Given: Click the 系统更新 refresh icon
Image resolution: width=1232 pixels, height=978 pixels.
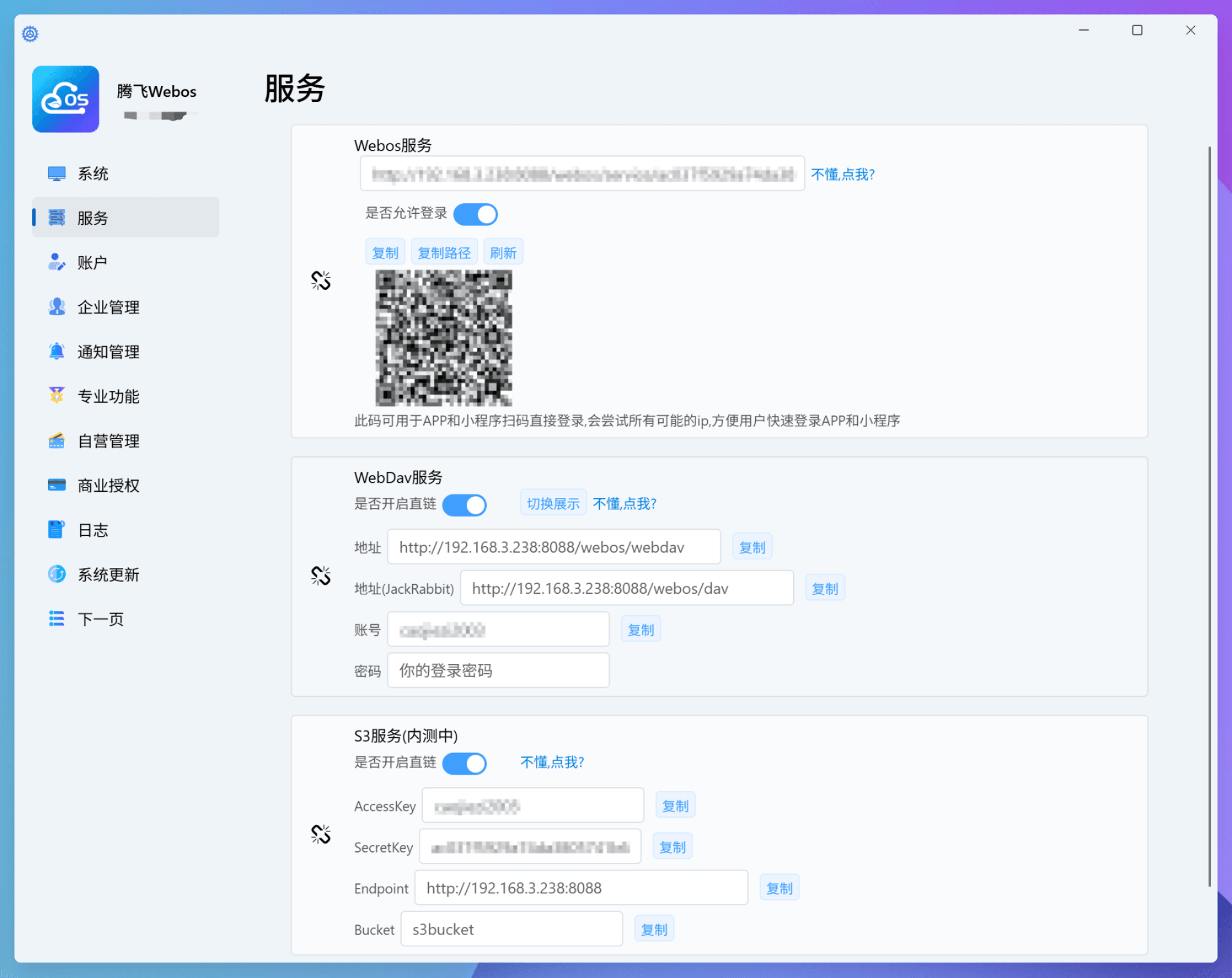Looking at the screenshot, I should pos(57,574).
